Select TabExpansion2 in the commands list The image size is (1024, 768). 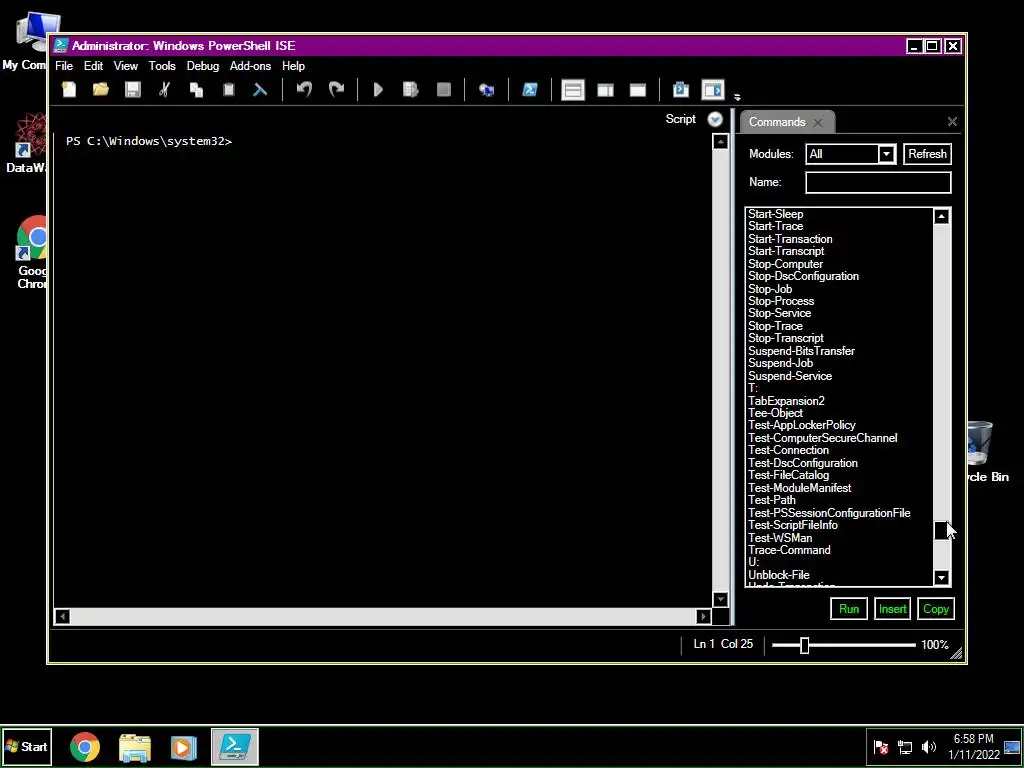pos(786,401)
